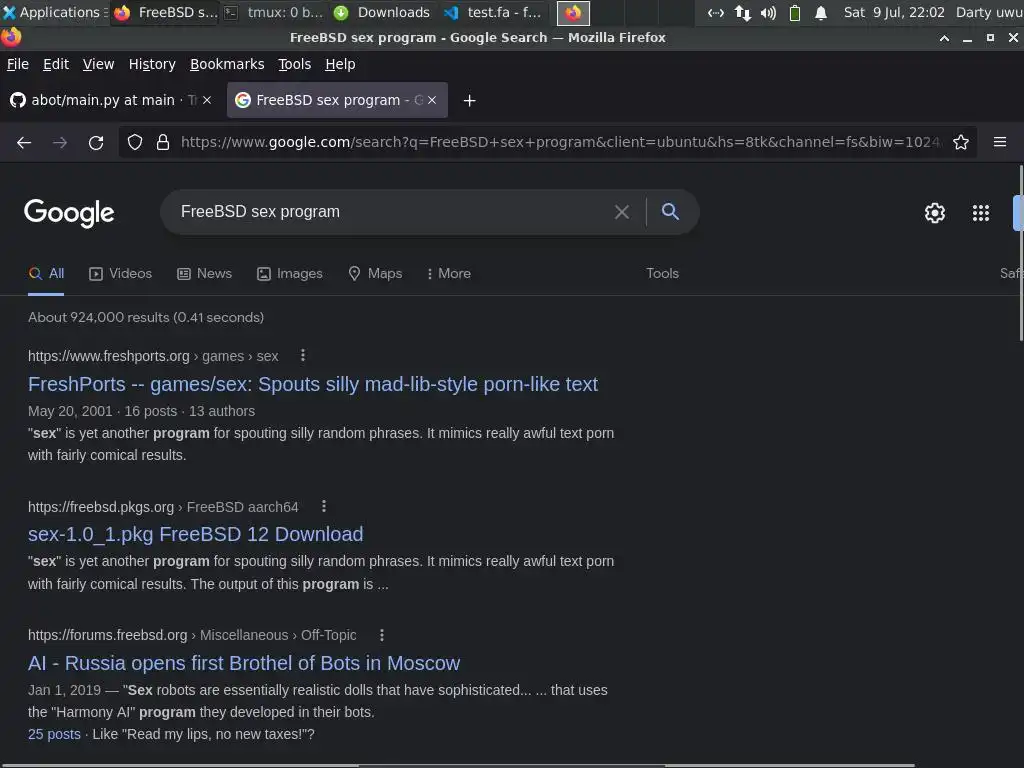Open Russia Brothel of Bots forum link
This screenshot has height=768, width=1024.
pos(244,663)
